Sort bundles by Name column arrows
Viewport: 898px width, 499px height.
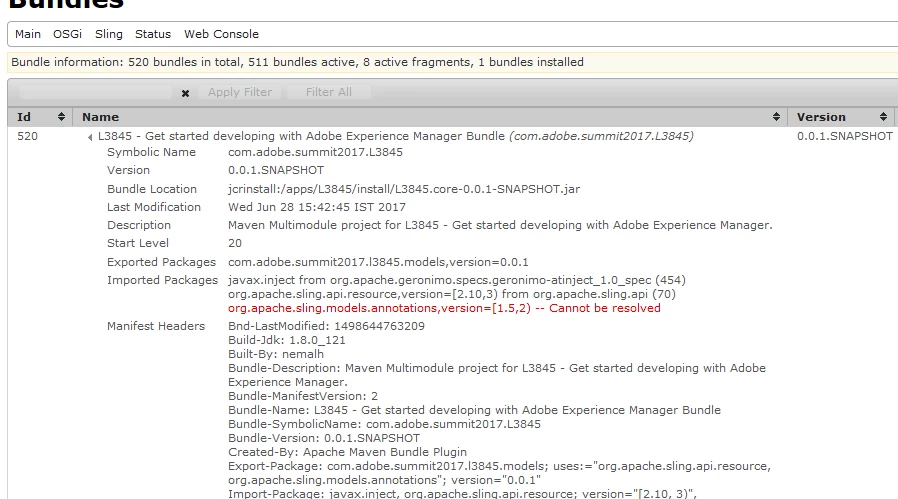776,117
